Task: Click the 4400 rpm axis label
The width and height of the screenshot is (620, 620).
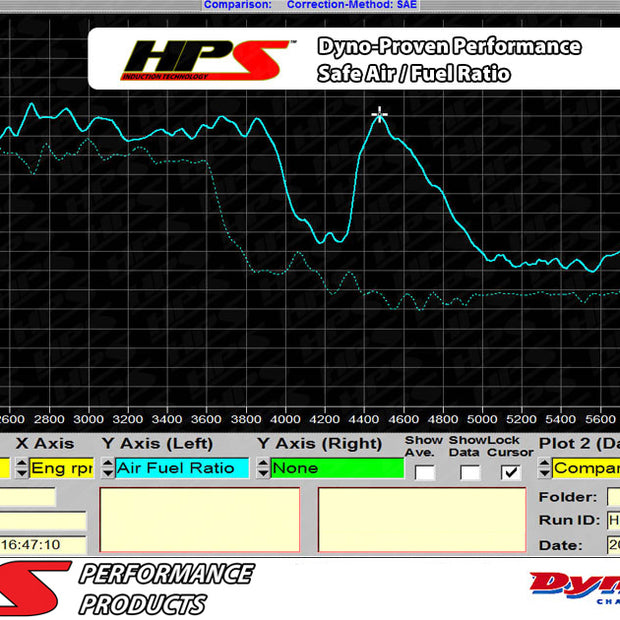Action: pos(364,420)
